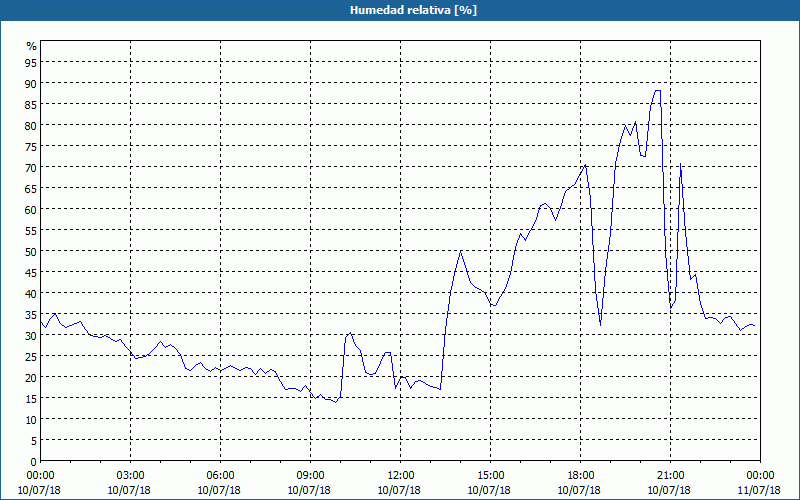Viewport: 800px width, 500px height.
Task: Click the 80 y-axis value
Action: 31,126
